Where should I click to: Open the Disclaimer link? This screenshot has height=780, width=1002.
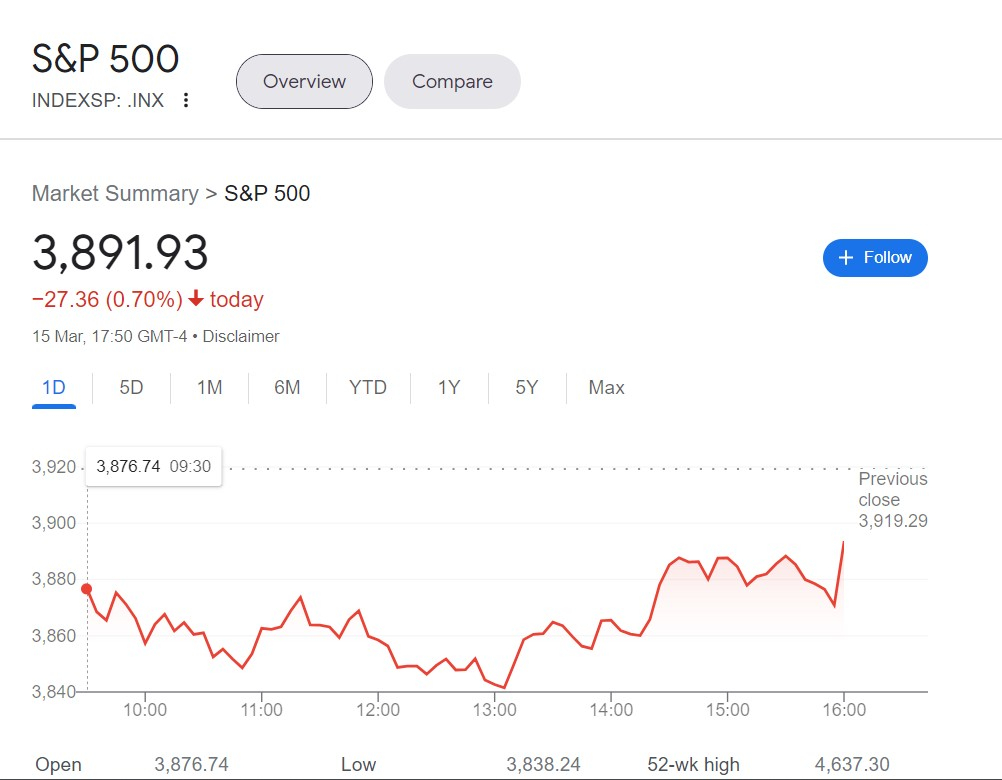tap(241, 336)
